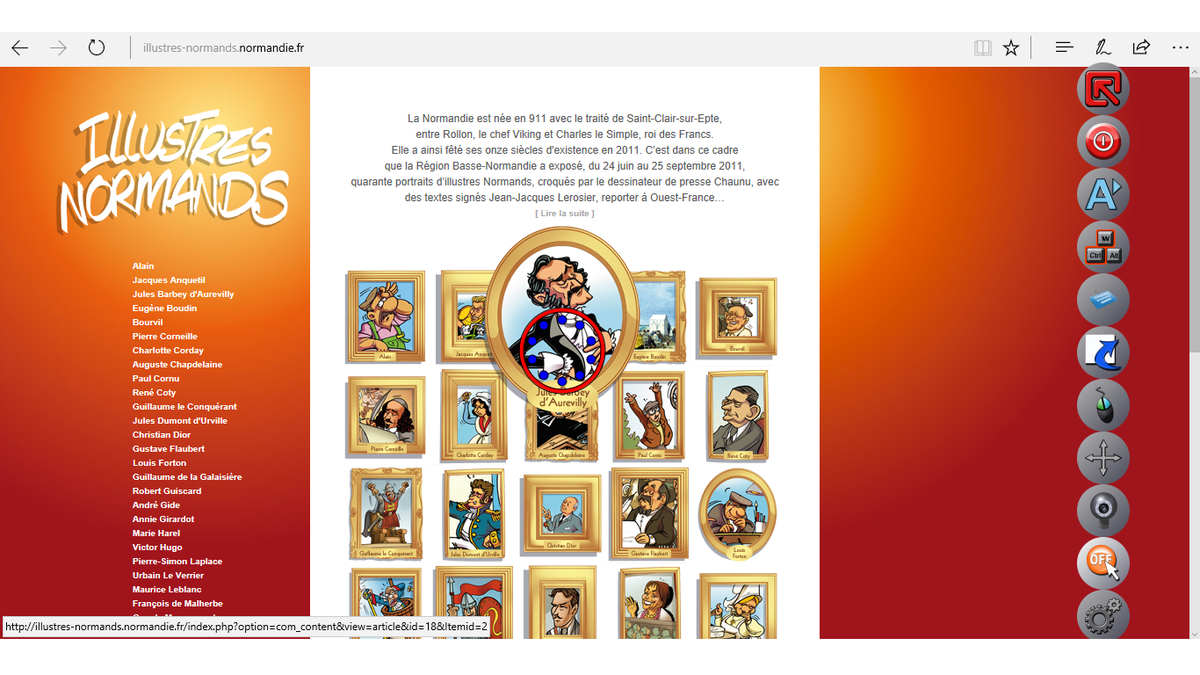Click the web note pen icon
The height and width of the screenshot is (675, 1200).
1103,47
